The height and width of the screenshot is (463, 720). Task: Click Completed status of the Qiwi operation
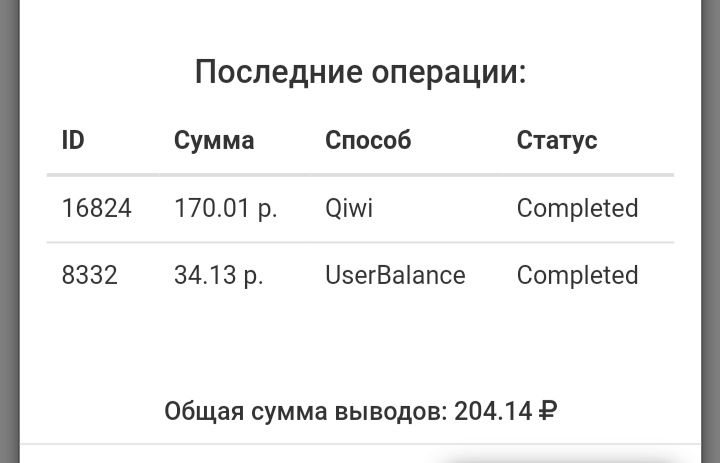tap(577, 208)
